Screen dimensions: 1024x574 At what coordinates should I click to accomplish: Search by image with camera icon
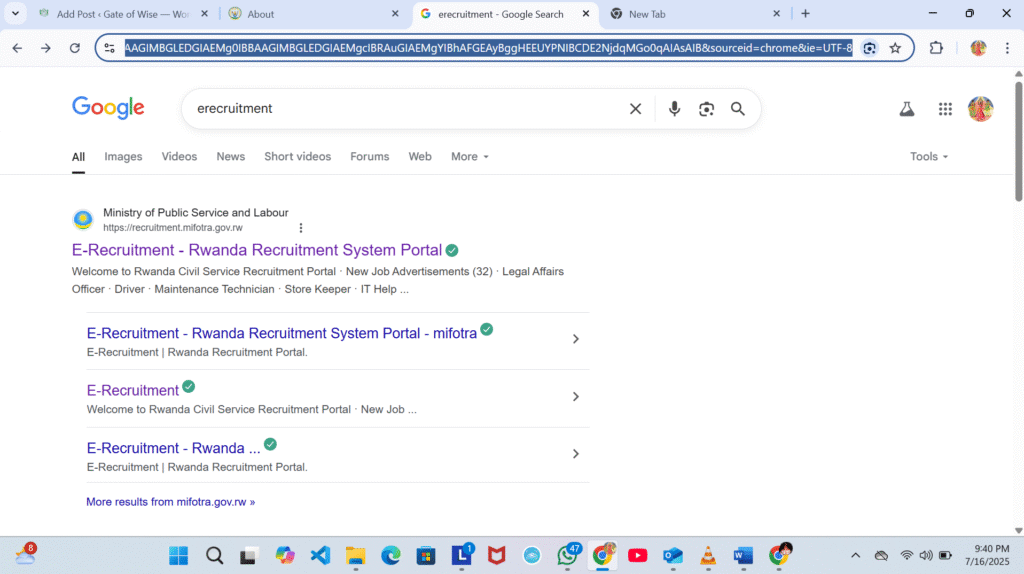tap(706, 109)
